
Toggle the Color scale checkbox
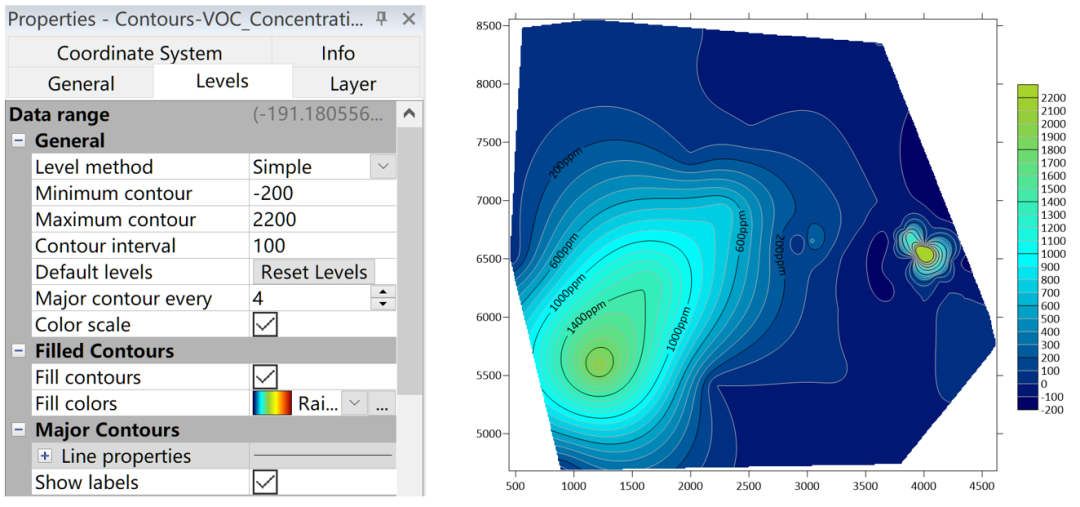click(265, 324)
